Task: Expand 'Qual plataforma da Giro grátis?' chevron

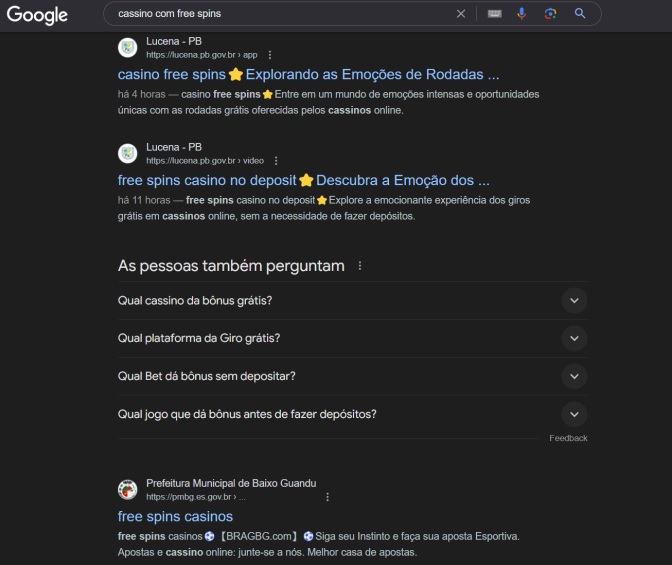Action: coord(574,338)
